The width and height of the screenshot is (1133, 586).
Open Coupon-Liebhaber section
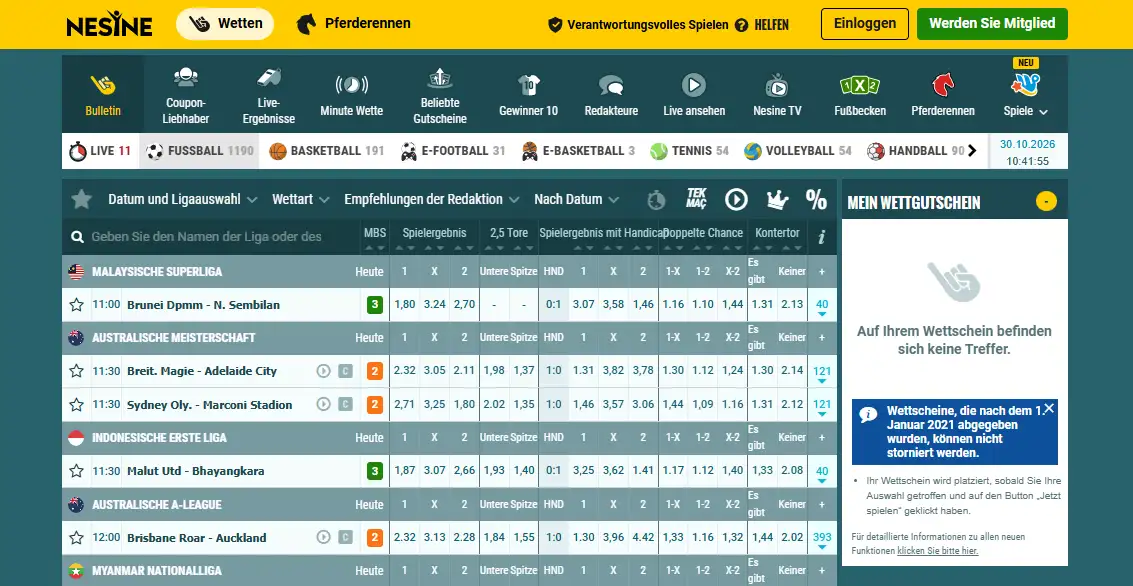186,94
